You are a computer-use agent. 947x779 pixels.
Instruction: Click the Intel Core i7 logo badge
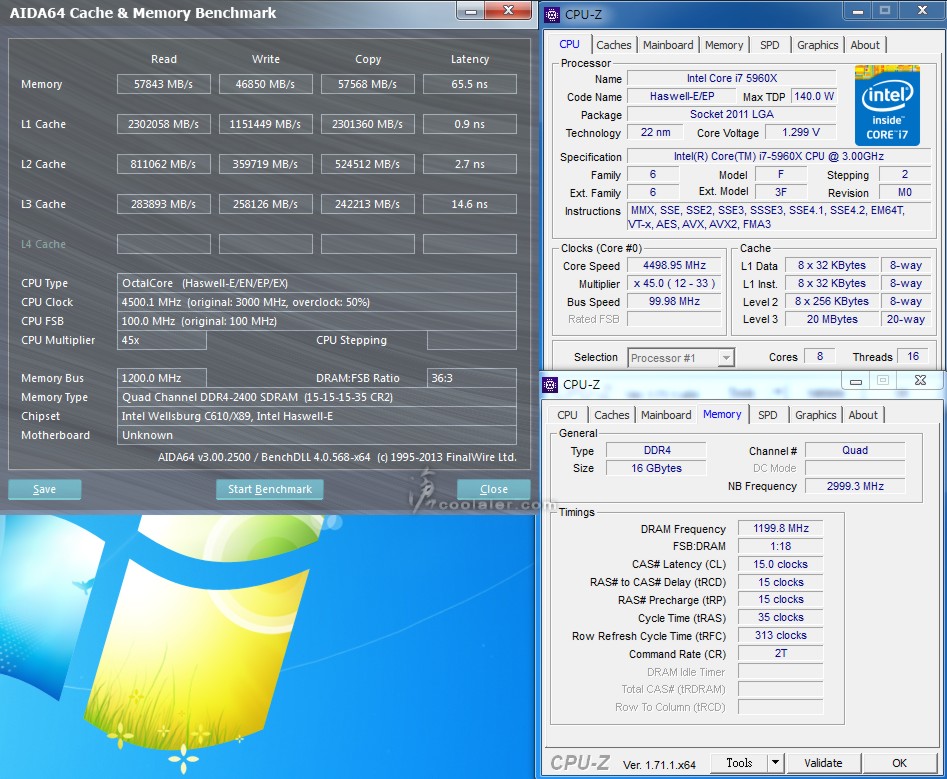tap(887, 106)
